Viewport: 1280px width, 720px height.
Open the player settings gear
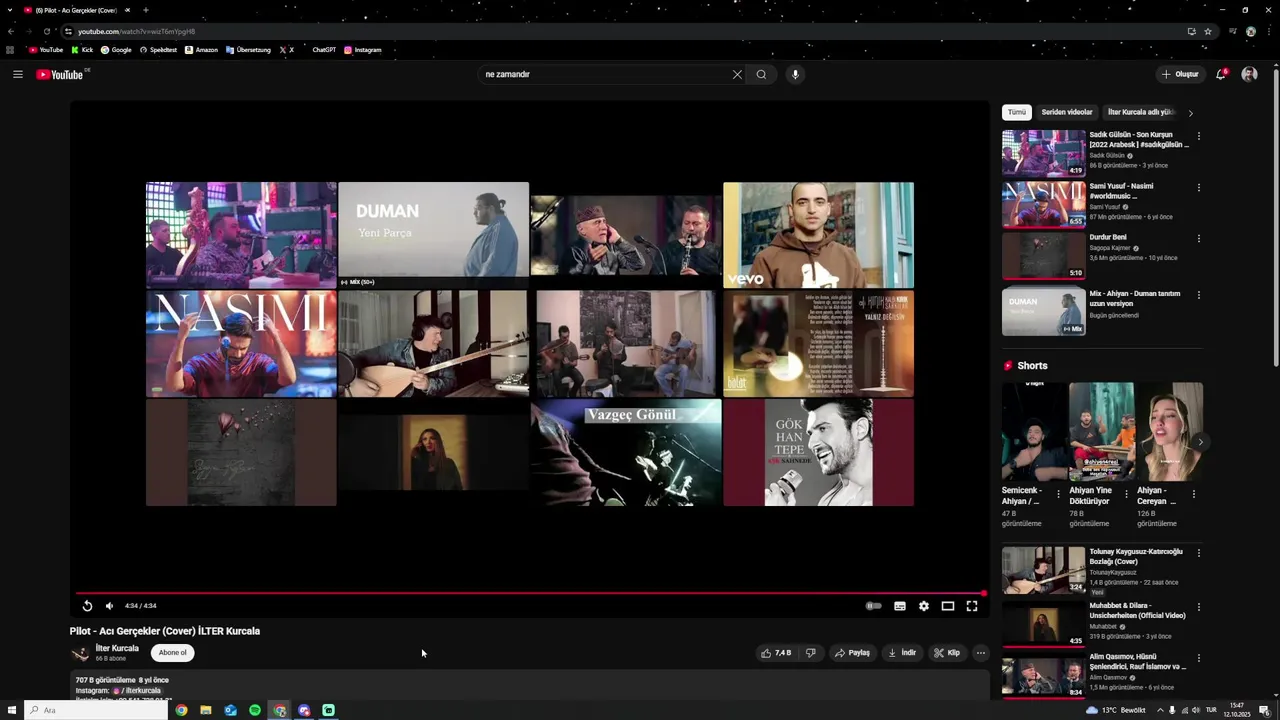point(924,606)
